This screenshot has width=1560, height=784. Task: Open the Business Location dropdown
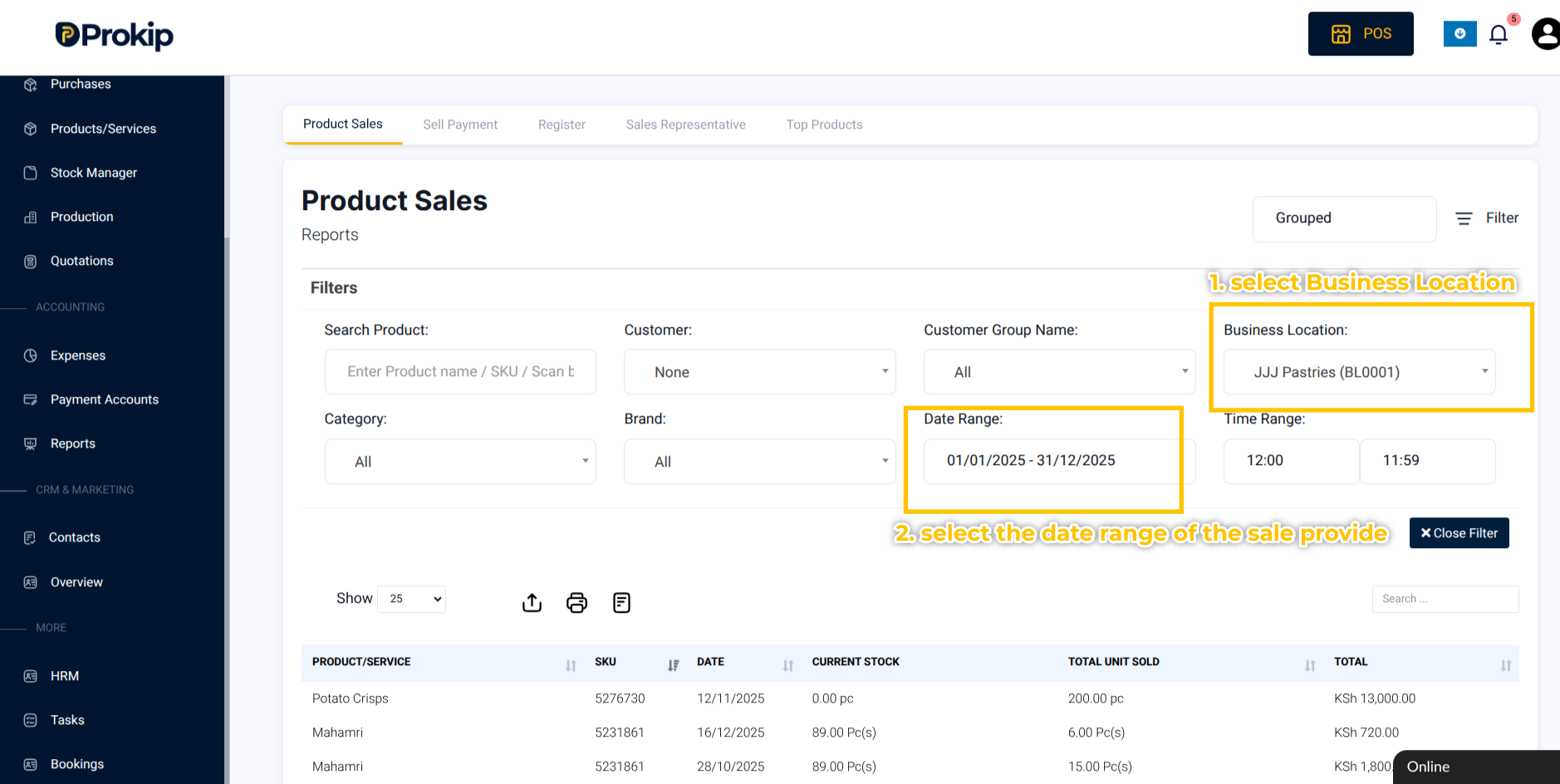click(x=1360, y=372)
